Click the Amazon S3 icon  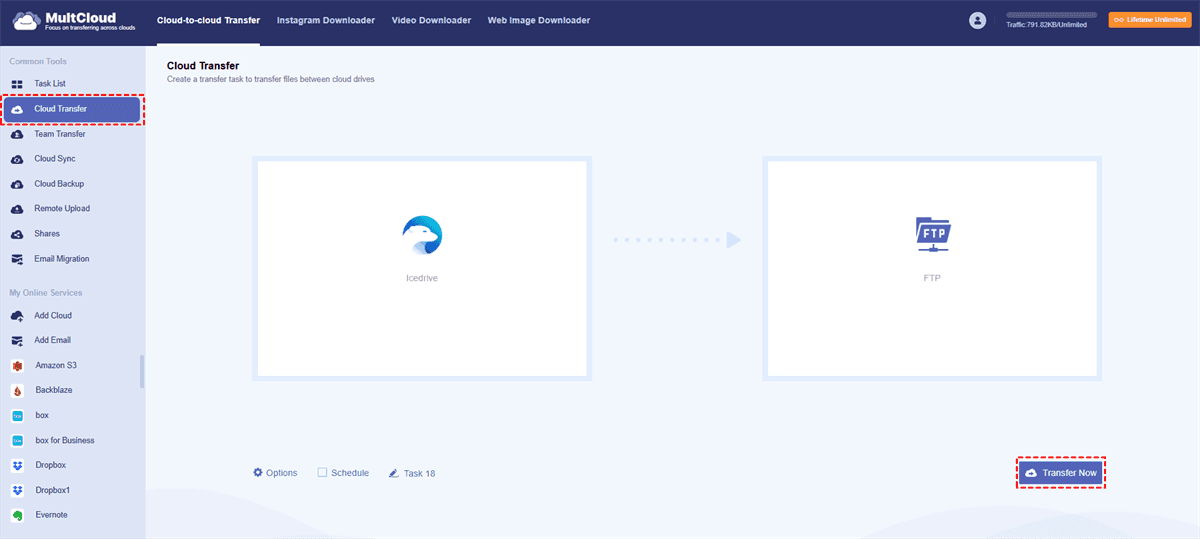[17, 366]
